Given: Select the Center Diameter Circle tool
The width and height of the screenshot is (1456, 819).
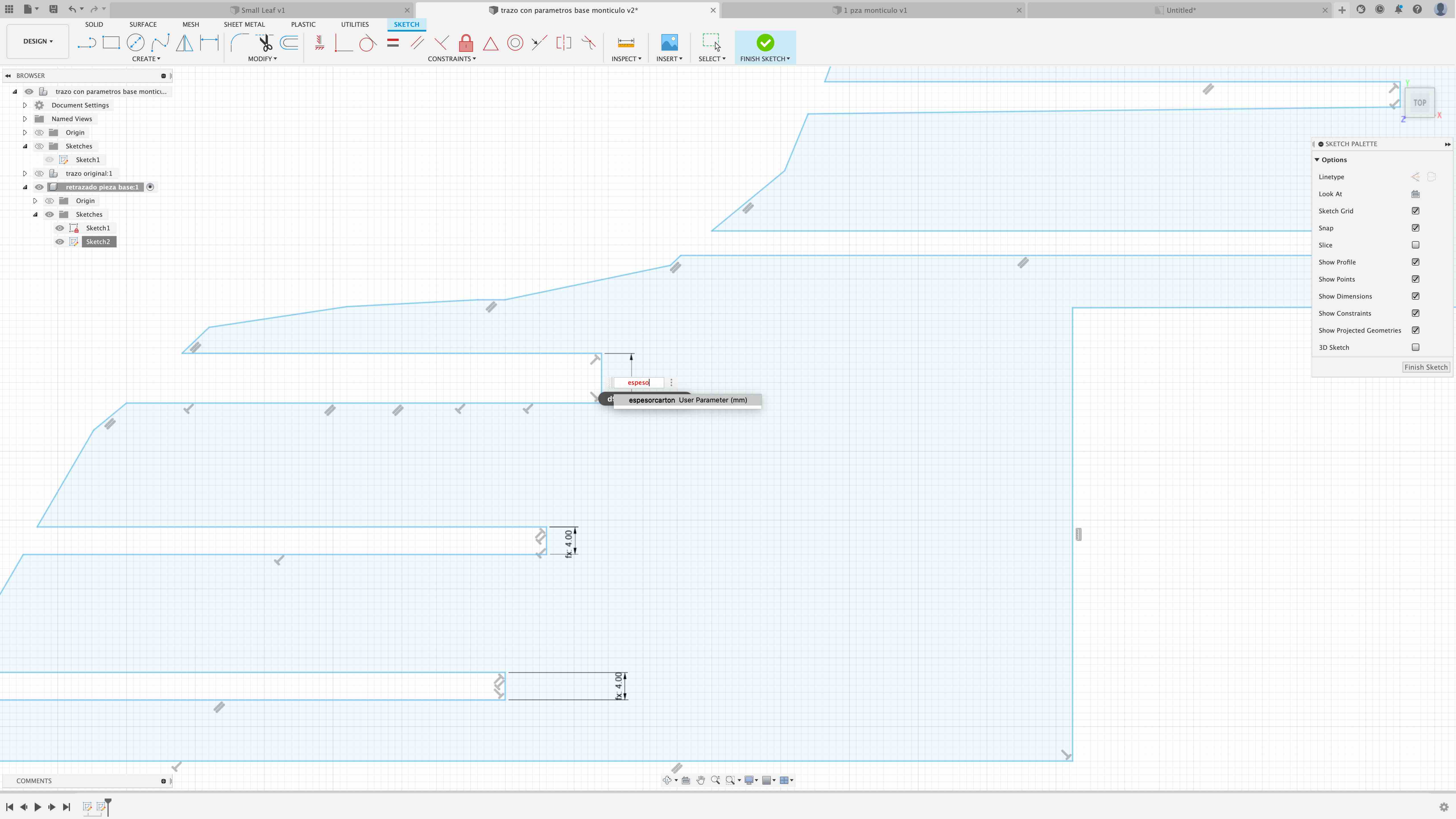Looking at the screenshot, I should [135, 43].
